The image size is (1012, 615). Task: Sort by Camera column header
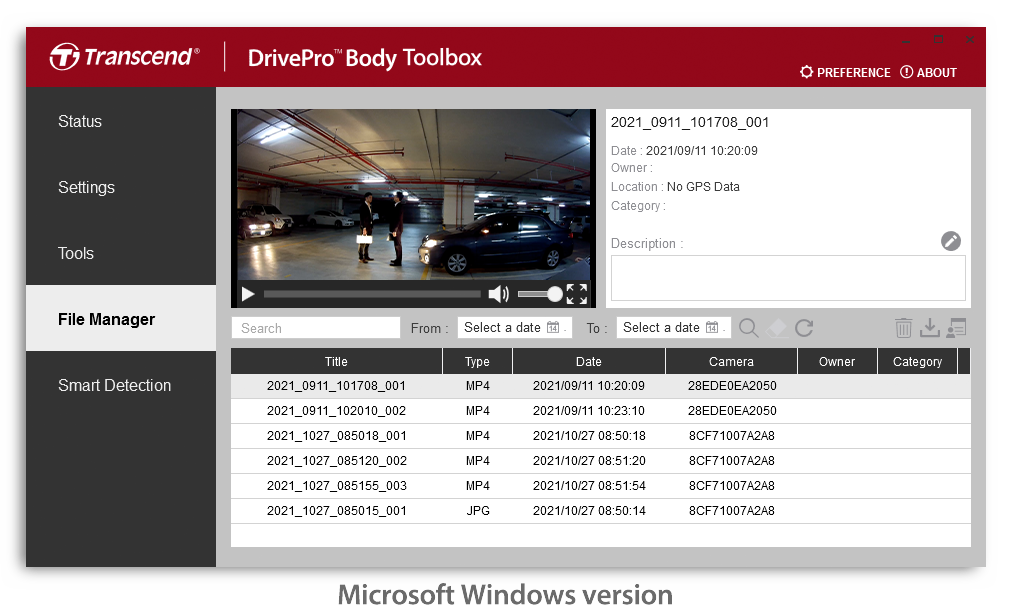(731, 361)
